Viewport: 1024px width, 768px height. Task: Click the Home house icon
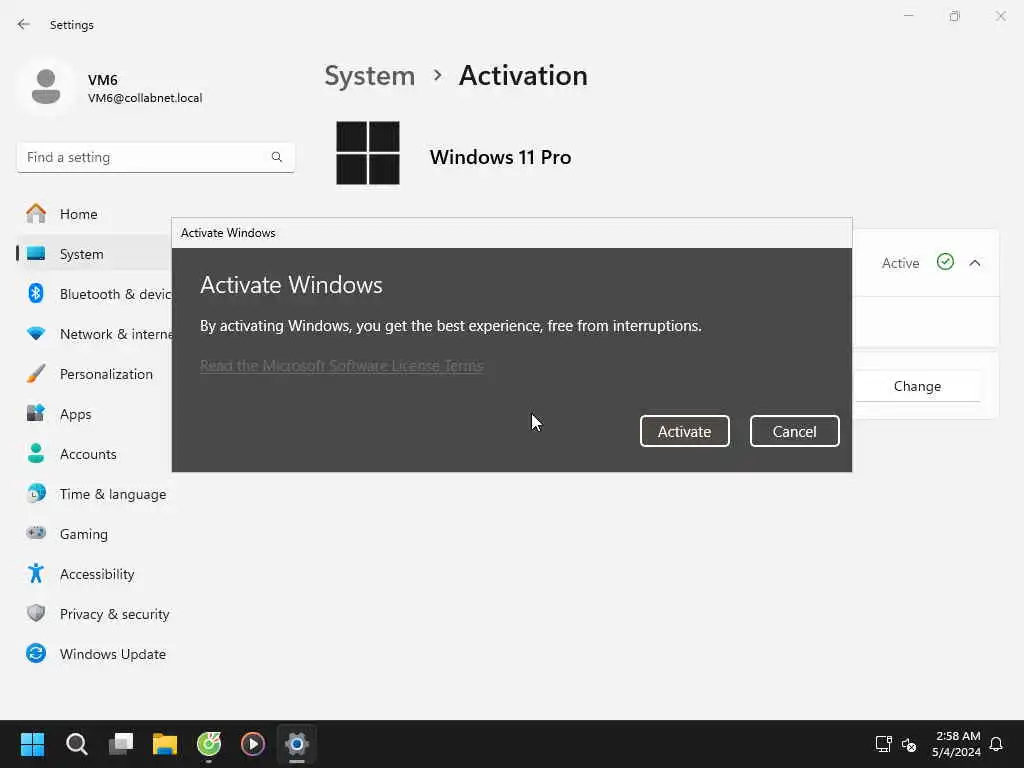36,213
